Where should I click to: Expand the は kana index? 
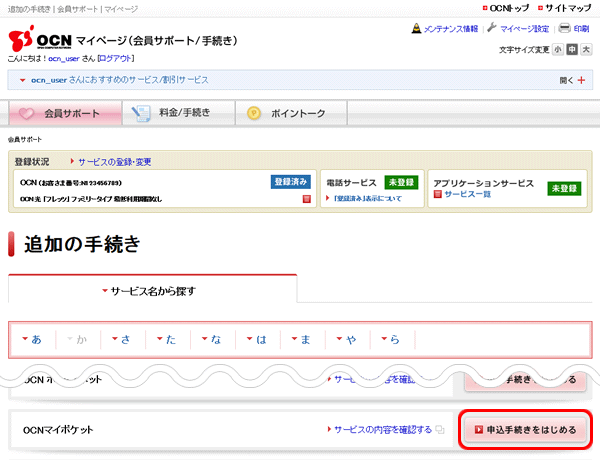256,339
